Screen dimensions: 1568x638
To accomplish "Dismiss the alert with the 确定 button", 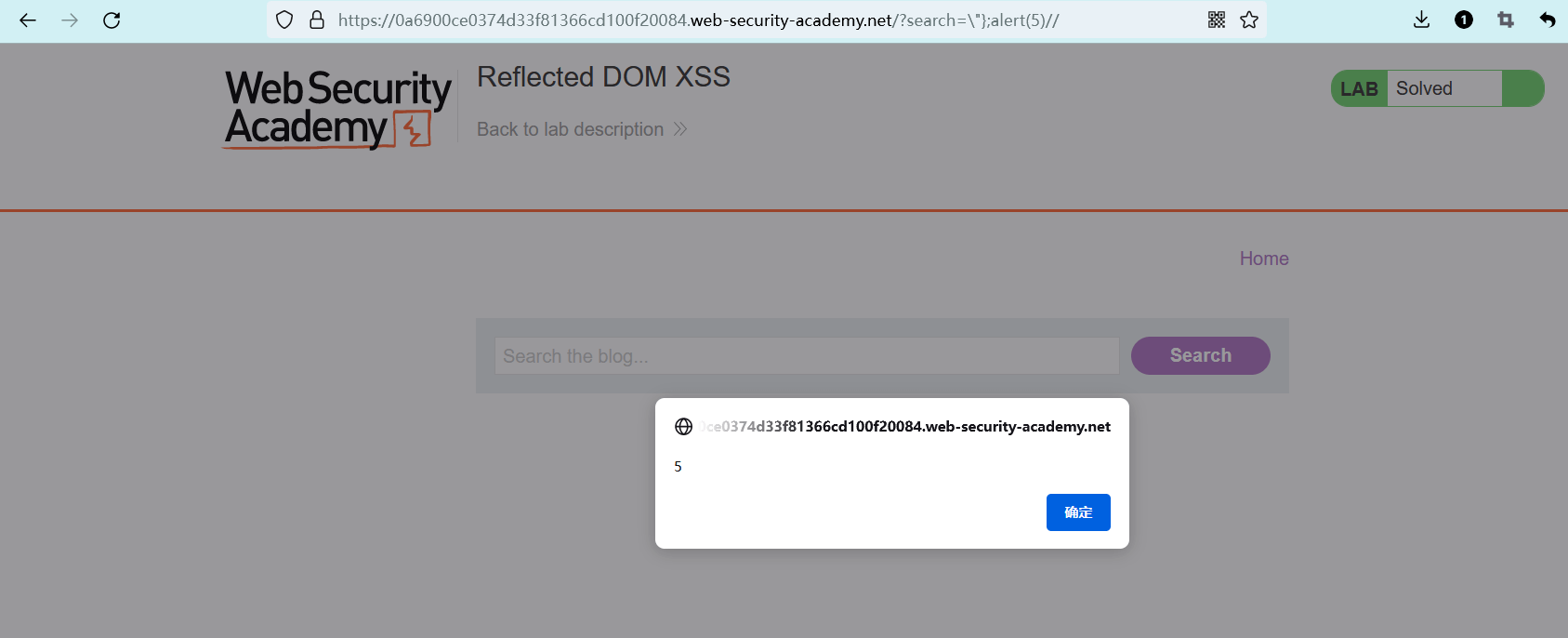I will coord(1078,512).
